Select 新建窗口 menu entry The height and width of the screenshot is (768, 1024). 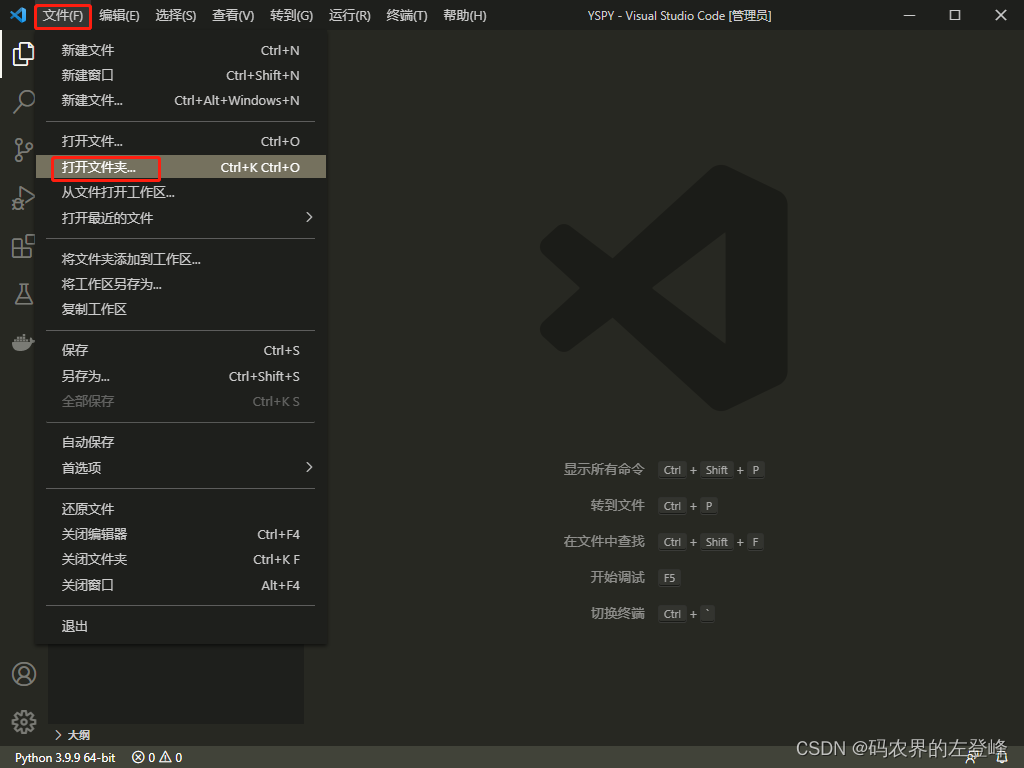pyautogui.click(x=181, y=76)
